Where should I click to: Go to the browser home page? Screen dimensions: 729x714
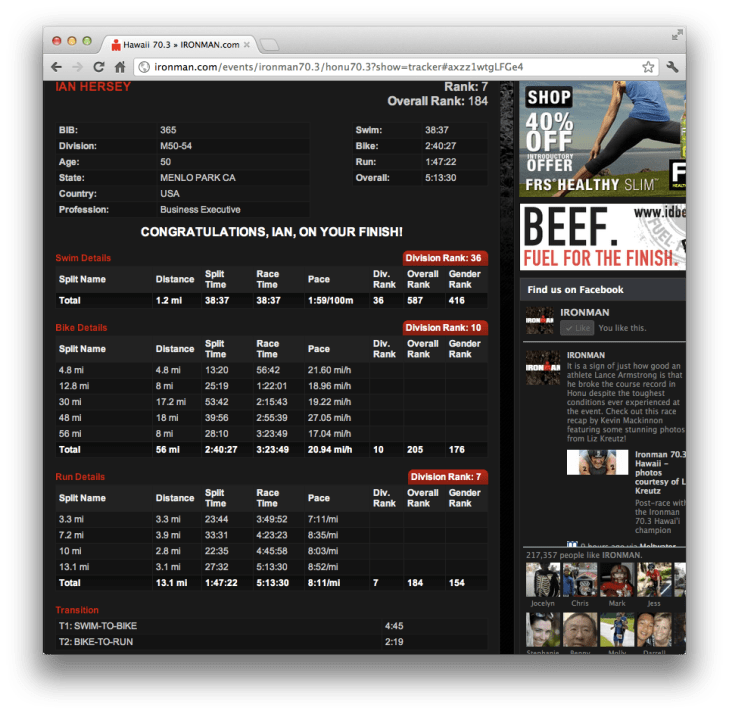[120, 67]
